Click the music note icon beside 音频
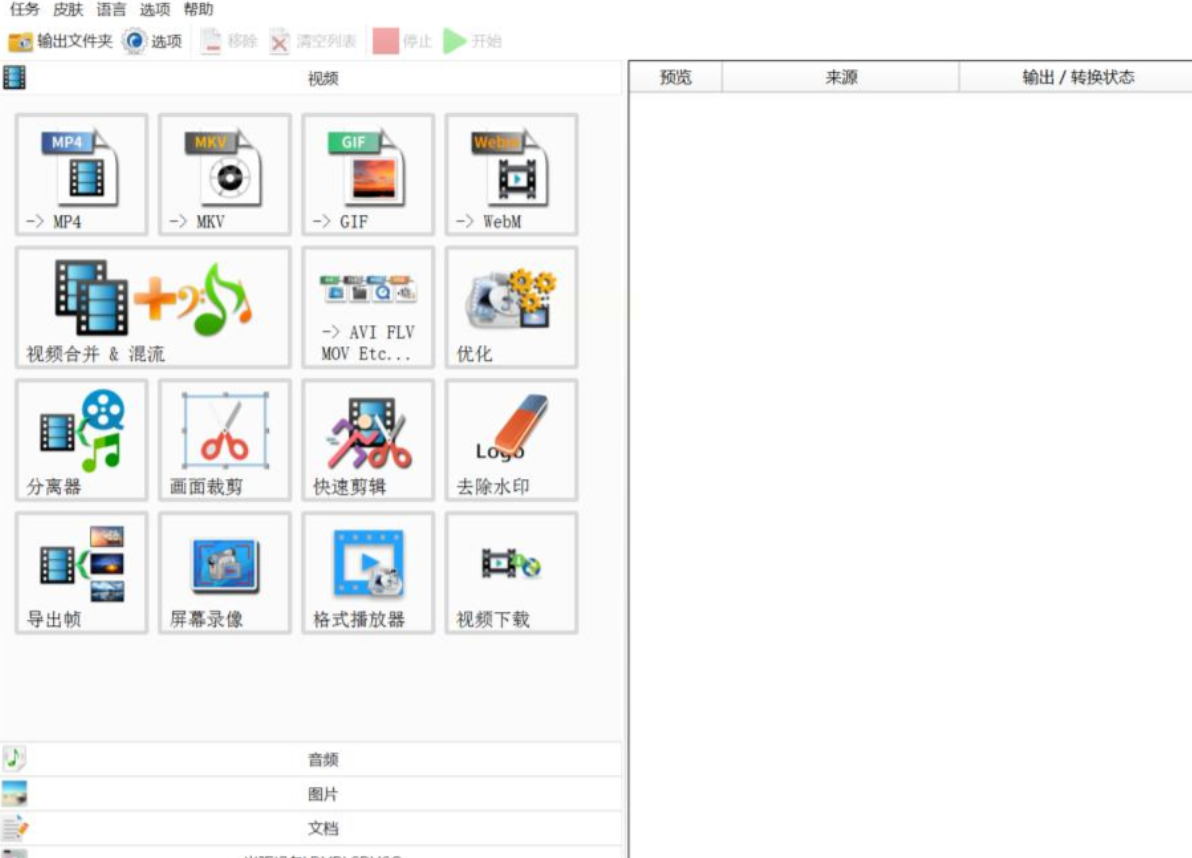 point(14,758)
